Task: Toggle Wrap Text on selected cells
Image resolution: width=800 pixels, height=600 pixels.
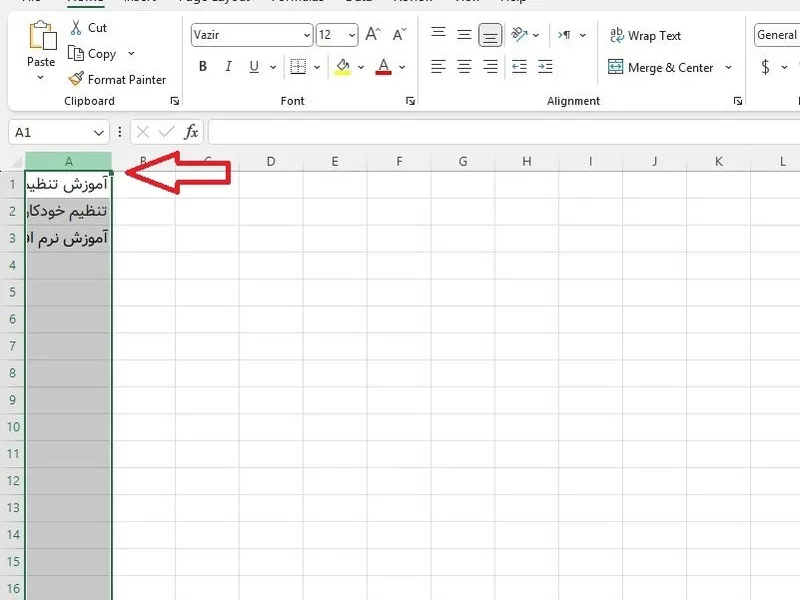Action: 645,35
